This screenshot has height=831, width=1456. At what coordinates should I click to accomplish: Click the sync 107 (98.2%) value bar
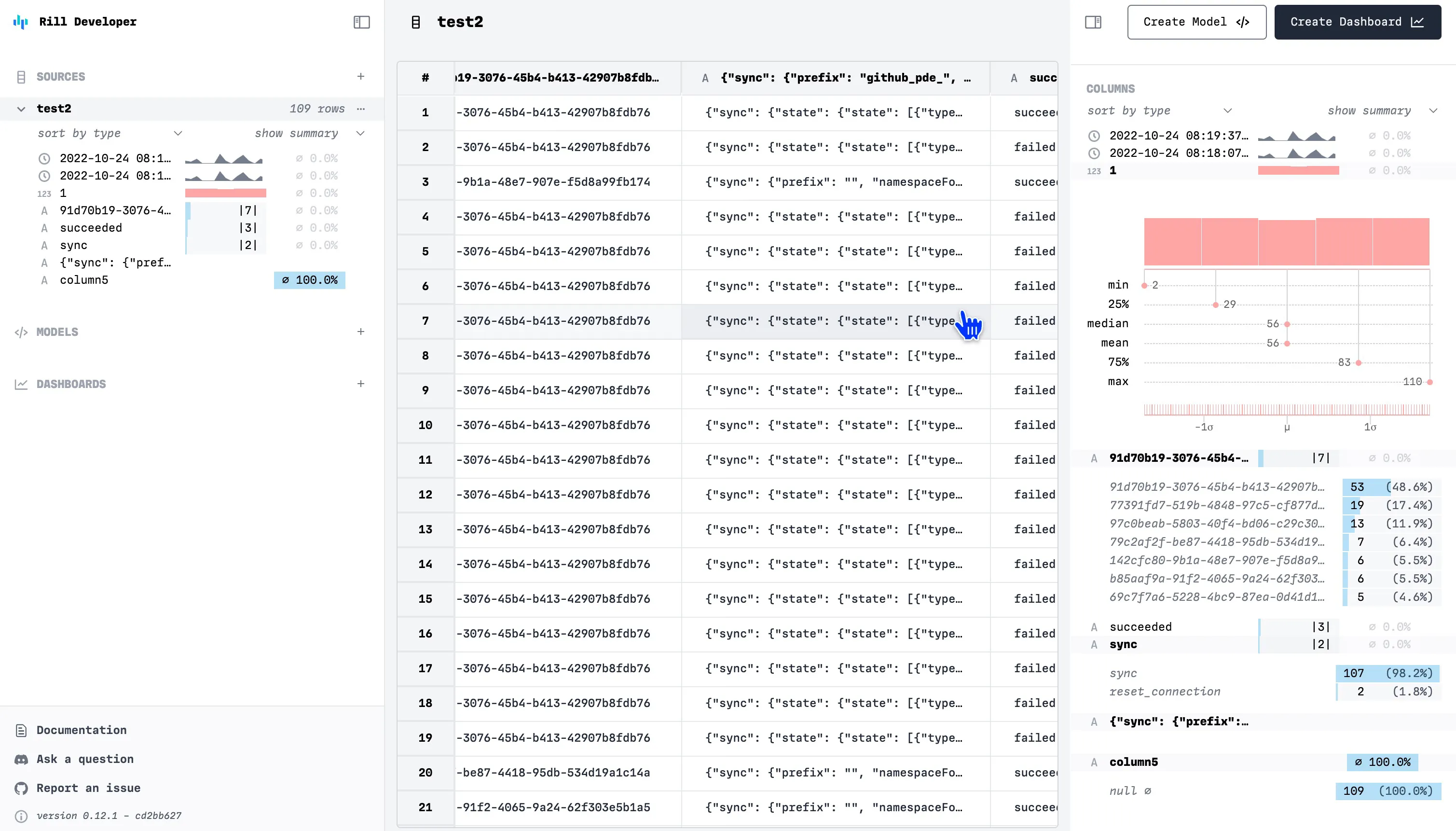pyautogui.click(x=1387, y=674)
